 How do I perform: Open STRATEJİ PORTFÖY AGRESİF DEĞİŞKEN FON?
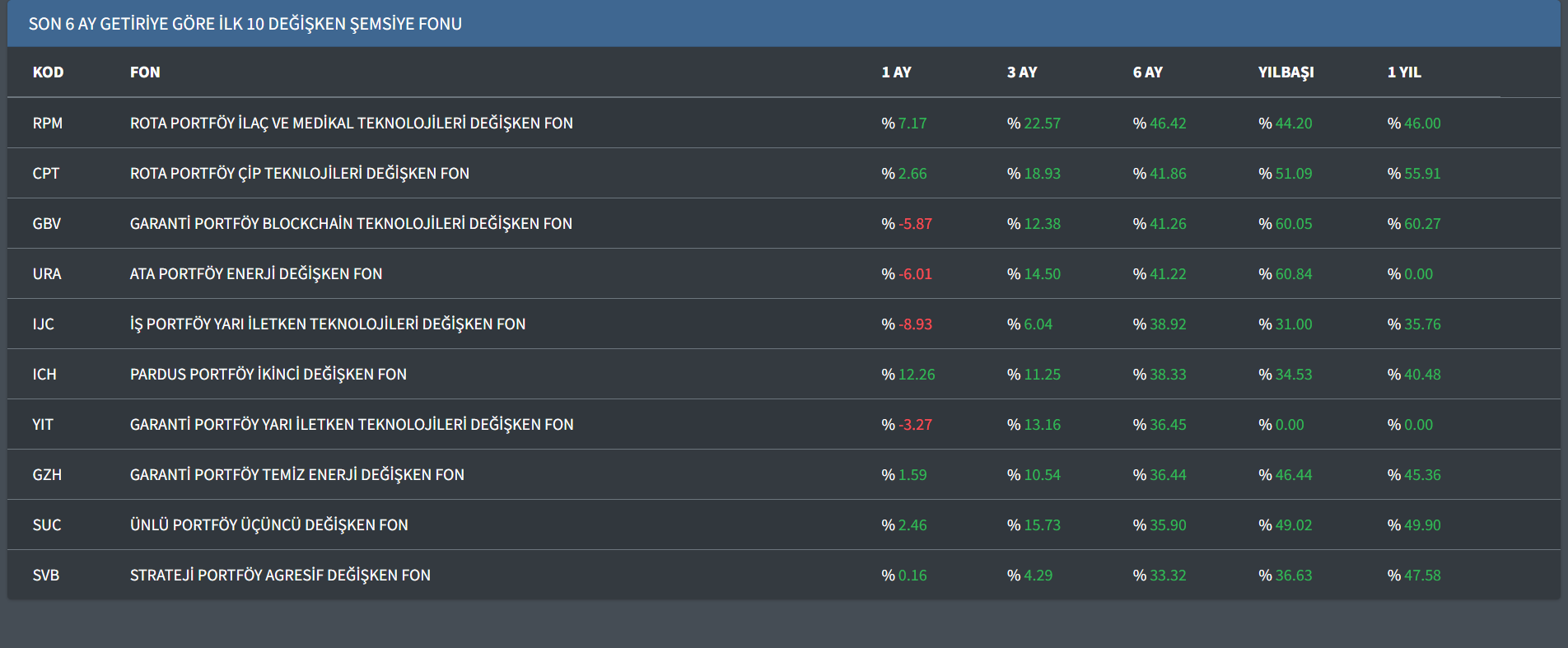coord(280,576)
